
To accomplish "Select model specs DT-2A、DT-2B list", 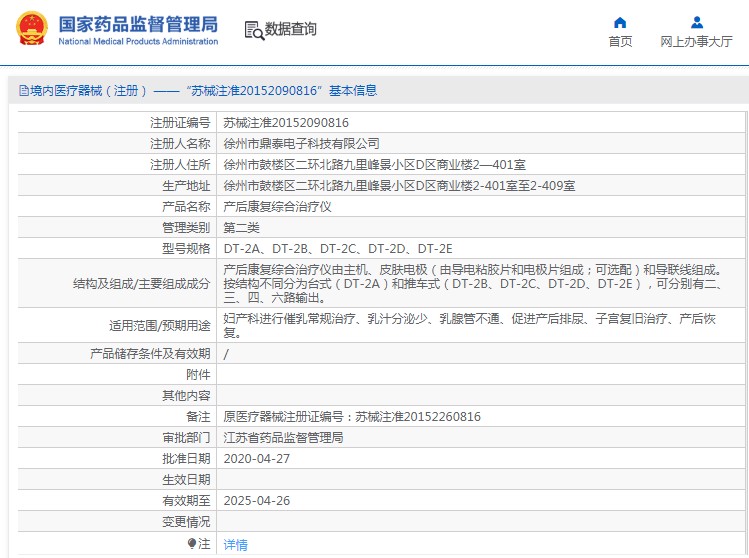I will [x=338, y=249].
